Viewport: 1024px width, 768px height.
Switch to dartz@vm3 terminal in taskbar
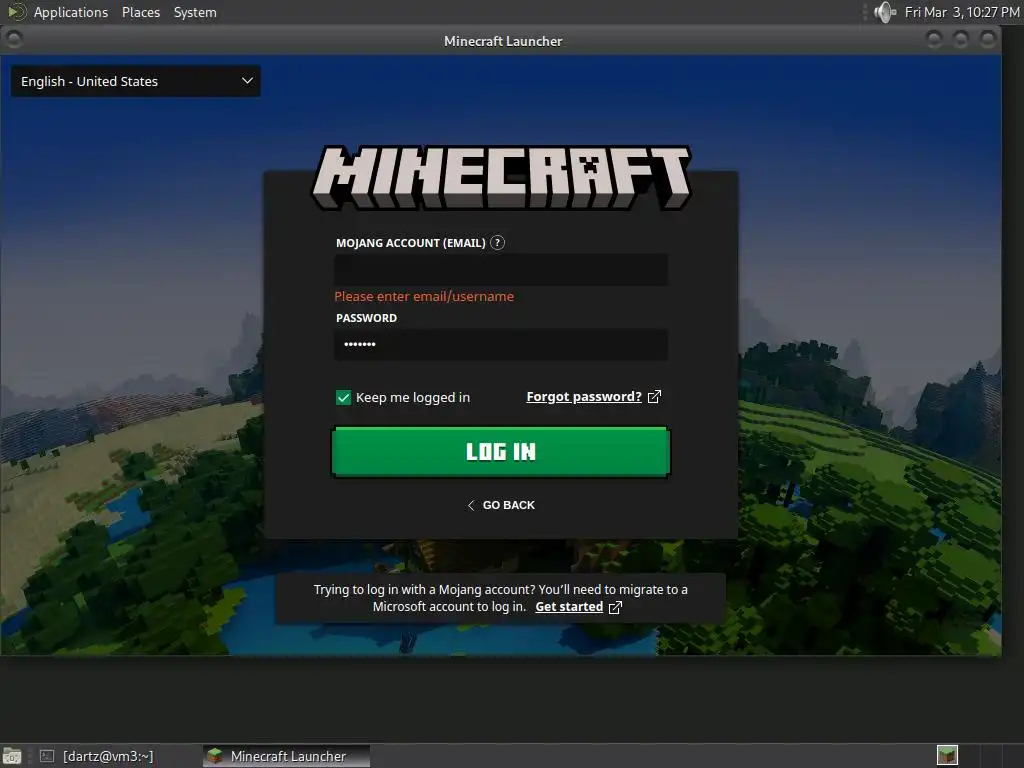point(98,756)
